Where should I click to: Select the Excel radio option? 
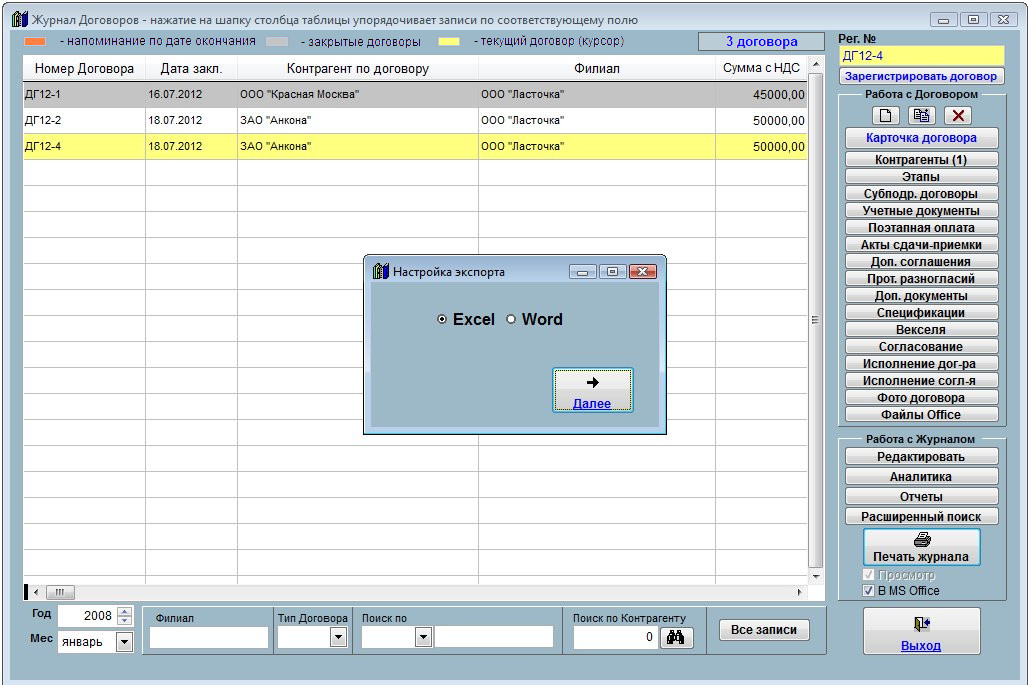(x=442, y=320)
